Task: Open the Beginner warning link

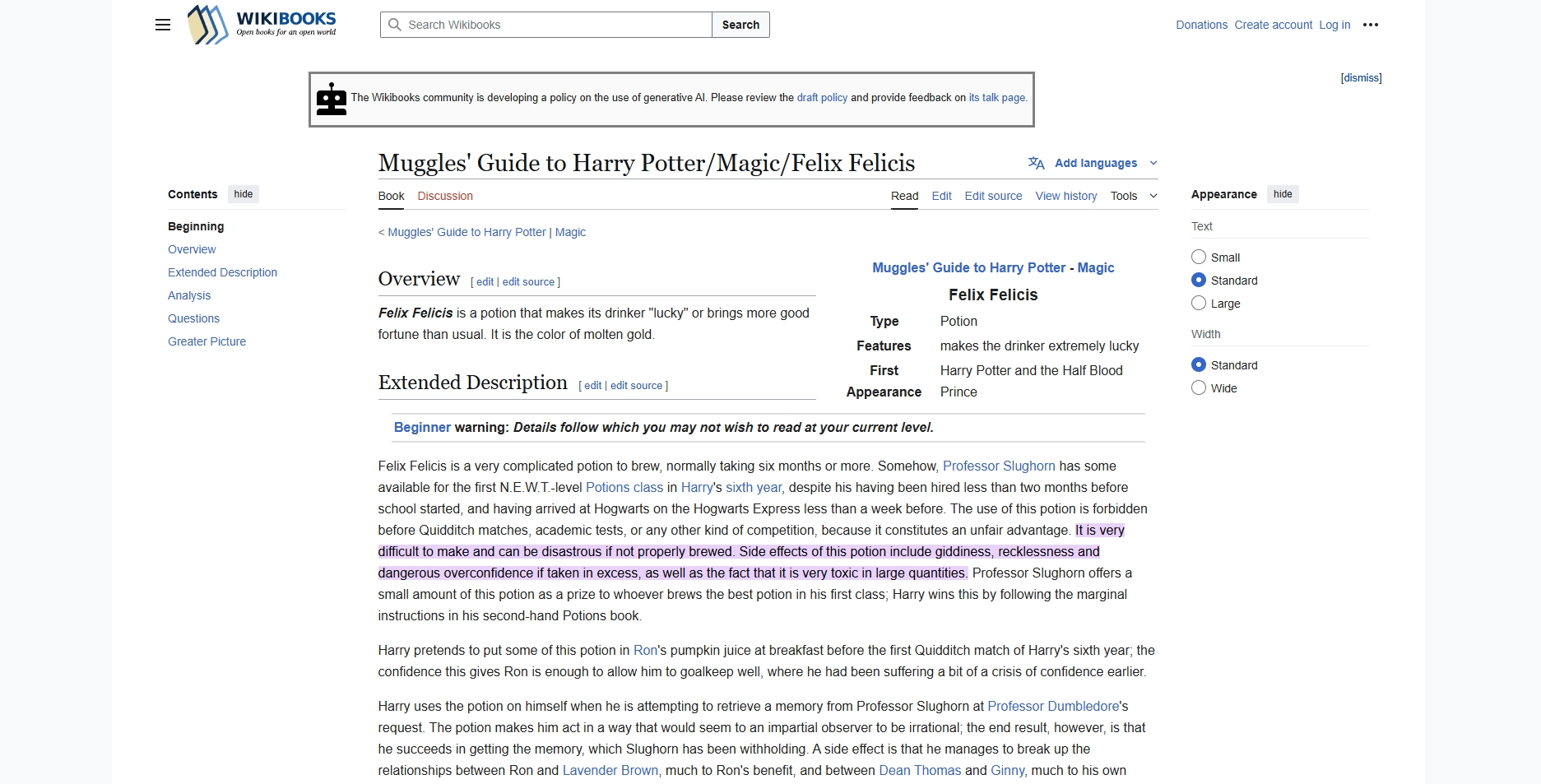Action: pyautogui.click(x=422, y=427)
